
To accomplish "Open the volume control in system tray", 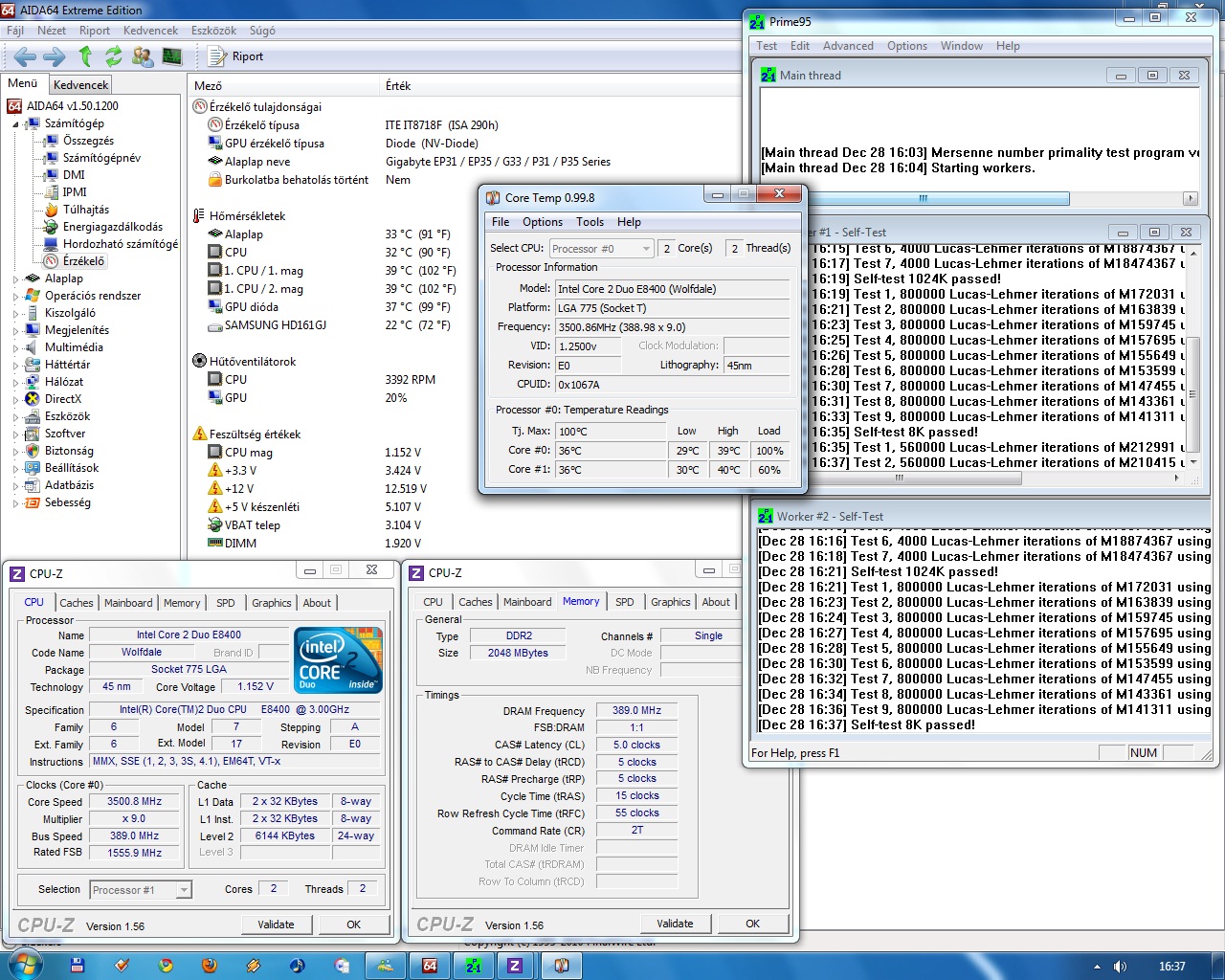I will (x=1120, y=967).
